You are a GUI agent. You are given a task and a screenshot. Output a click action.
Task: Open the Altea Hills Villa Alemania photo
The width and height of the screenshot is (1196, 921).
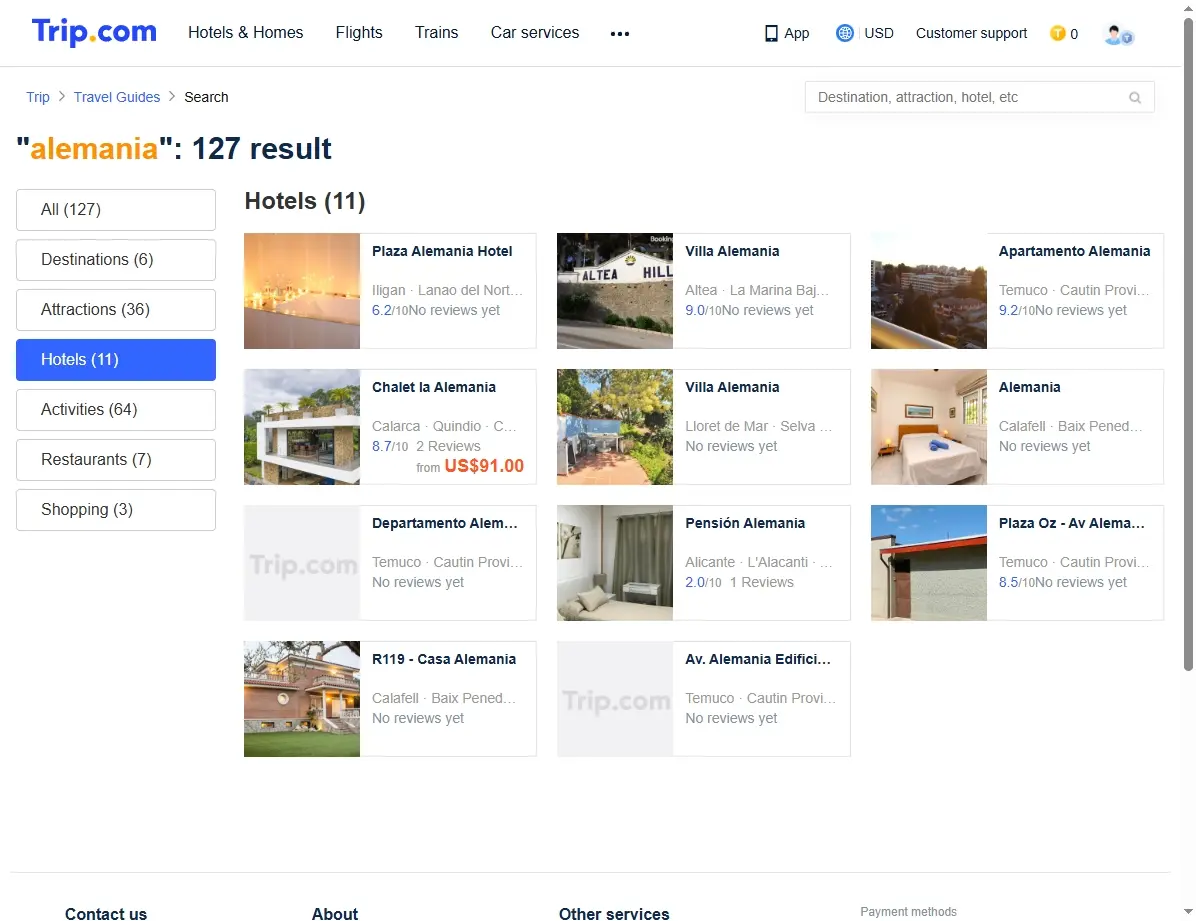tap(615, 291)
